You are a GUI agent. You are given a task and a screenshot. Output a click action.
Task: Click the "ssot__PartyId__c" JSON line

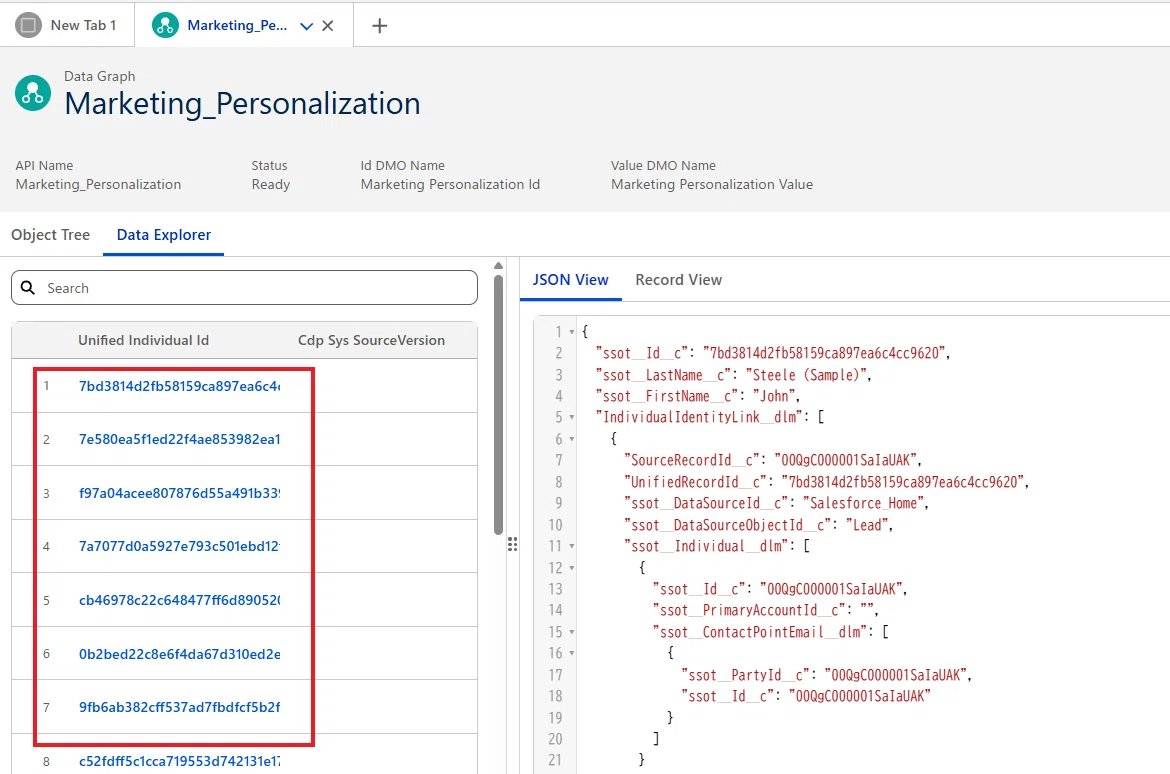(x=827, y=675)
